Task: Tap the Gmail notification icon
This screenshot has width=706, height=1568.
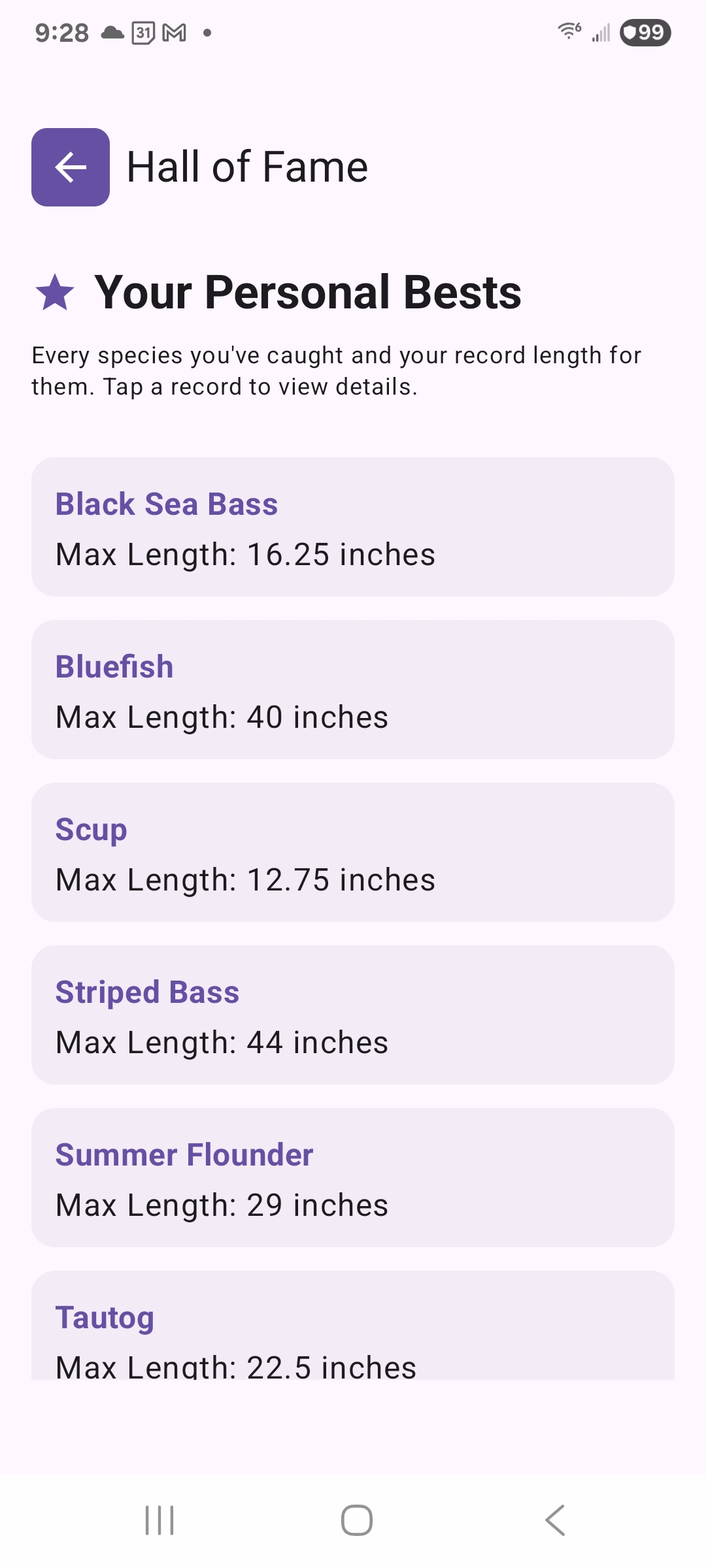Action: click(174, 33)
